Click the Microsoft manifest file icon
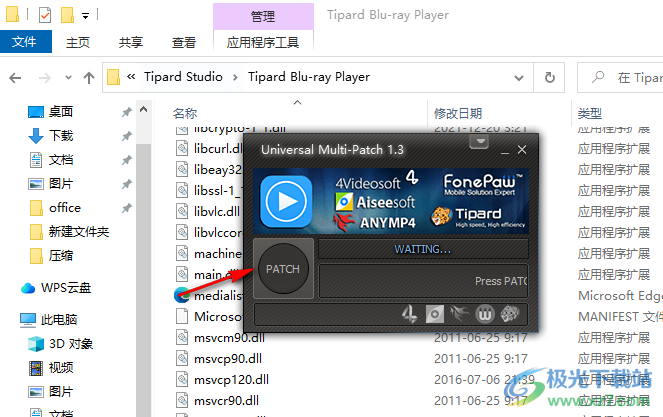Screen dimensions: 663x417 pos(182,317)
